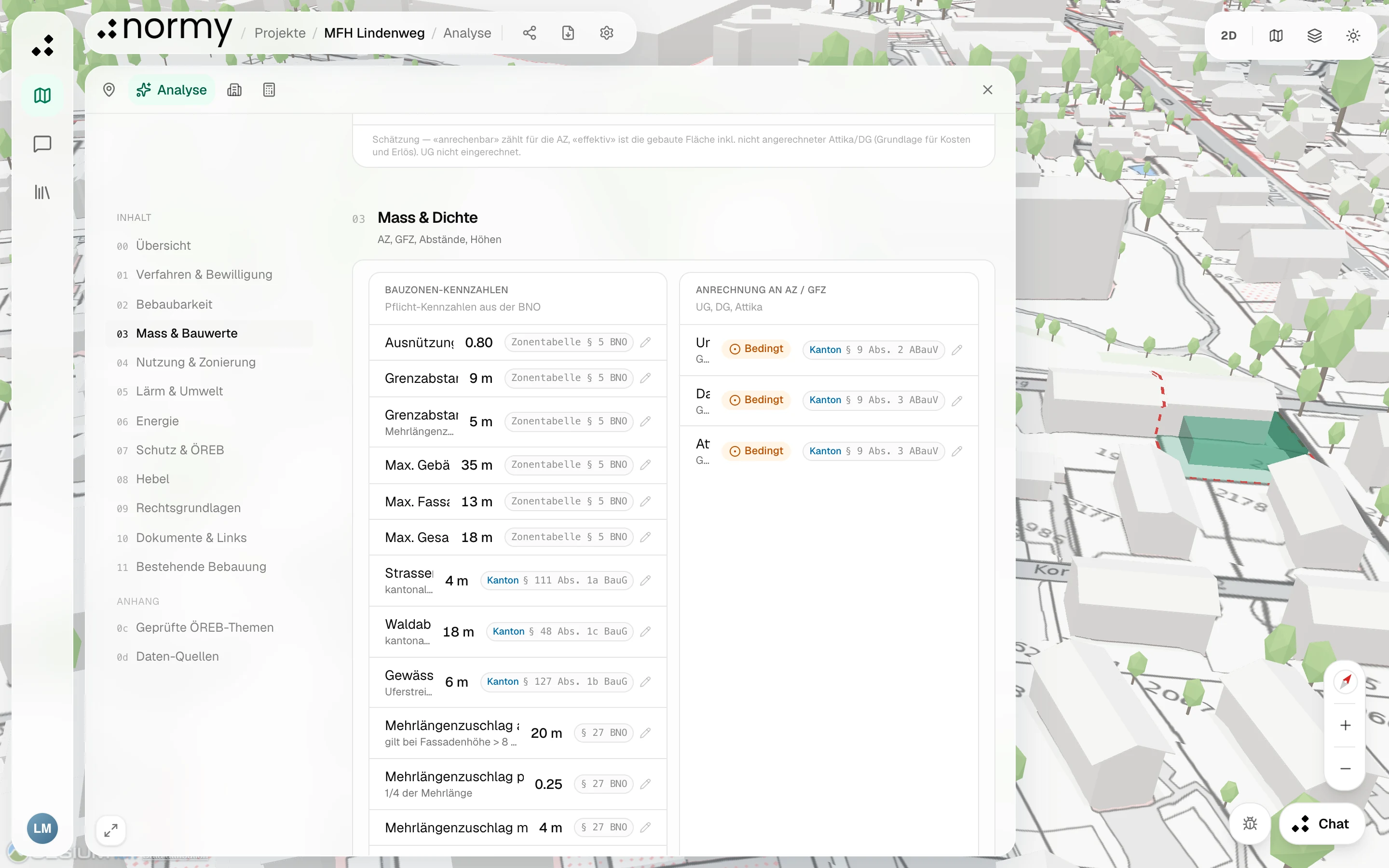Close the analysis panel
Image resolution: width=1389 pixels, height=868 pixels.
click(x=987, y=90)
